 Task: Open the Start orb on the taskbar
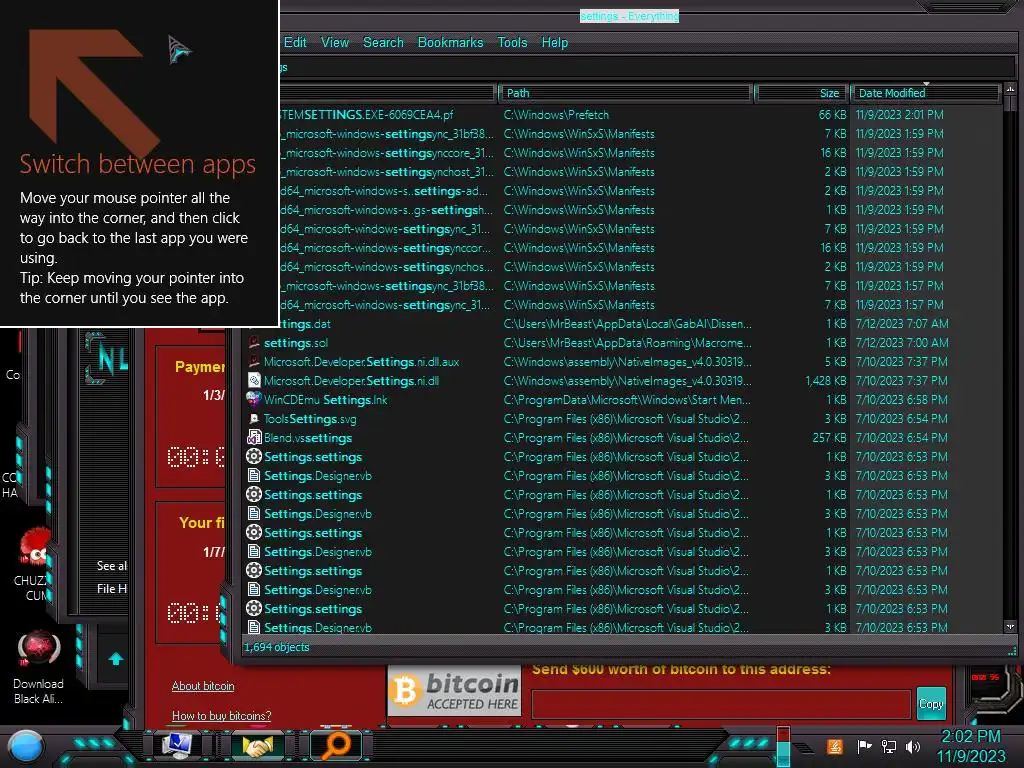(x=25, y=748)
